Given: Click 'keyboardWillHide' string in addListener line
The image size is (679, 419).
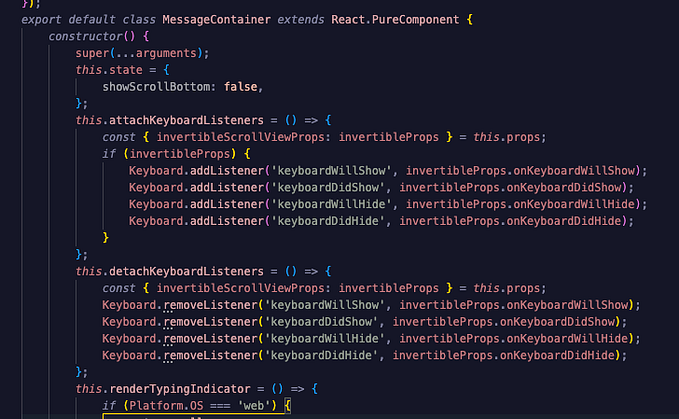Looking at the screenshot, I should [x=331, y=204].
